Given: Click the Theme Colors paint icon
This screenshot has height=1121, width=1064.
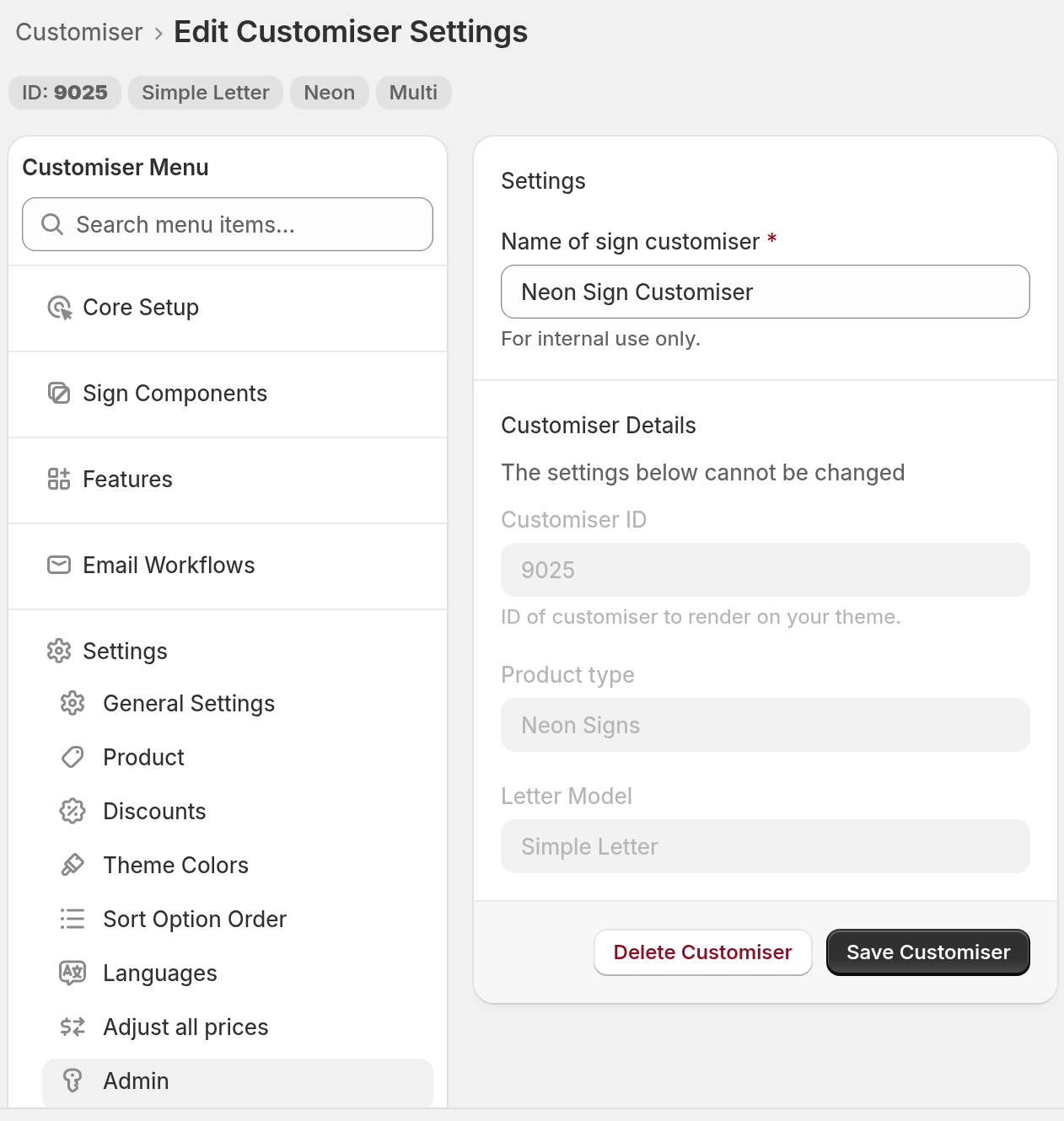Looking at the screenshot, I should pyautogui.click(x=73, y=866).
